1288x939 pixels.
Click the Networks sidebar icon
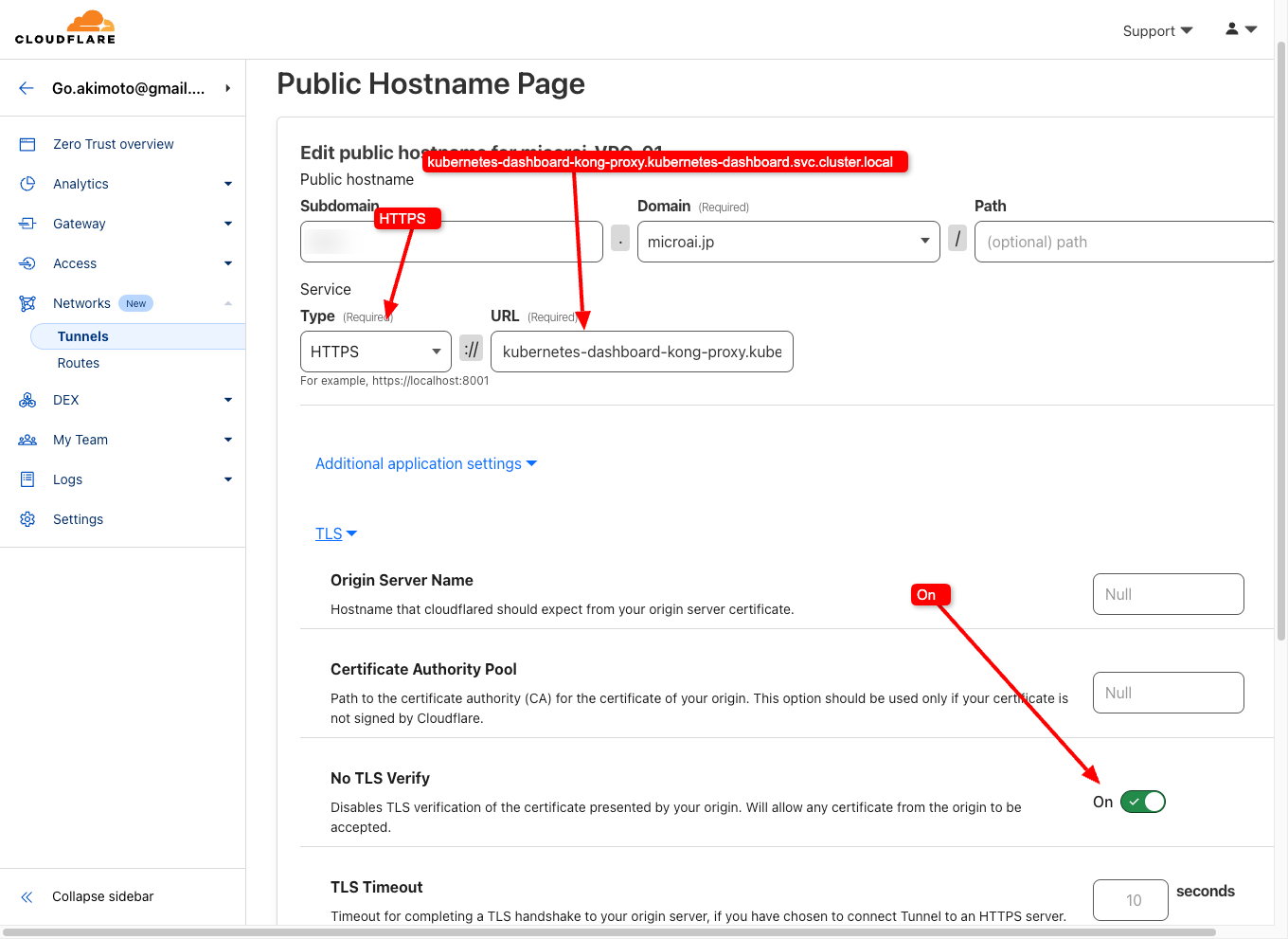pos(27,303)
